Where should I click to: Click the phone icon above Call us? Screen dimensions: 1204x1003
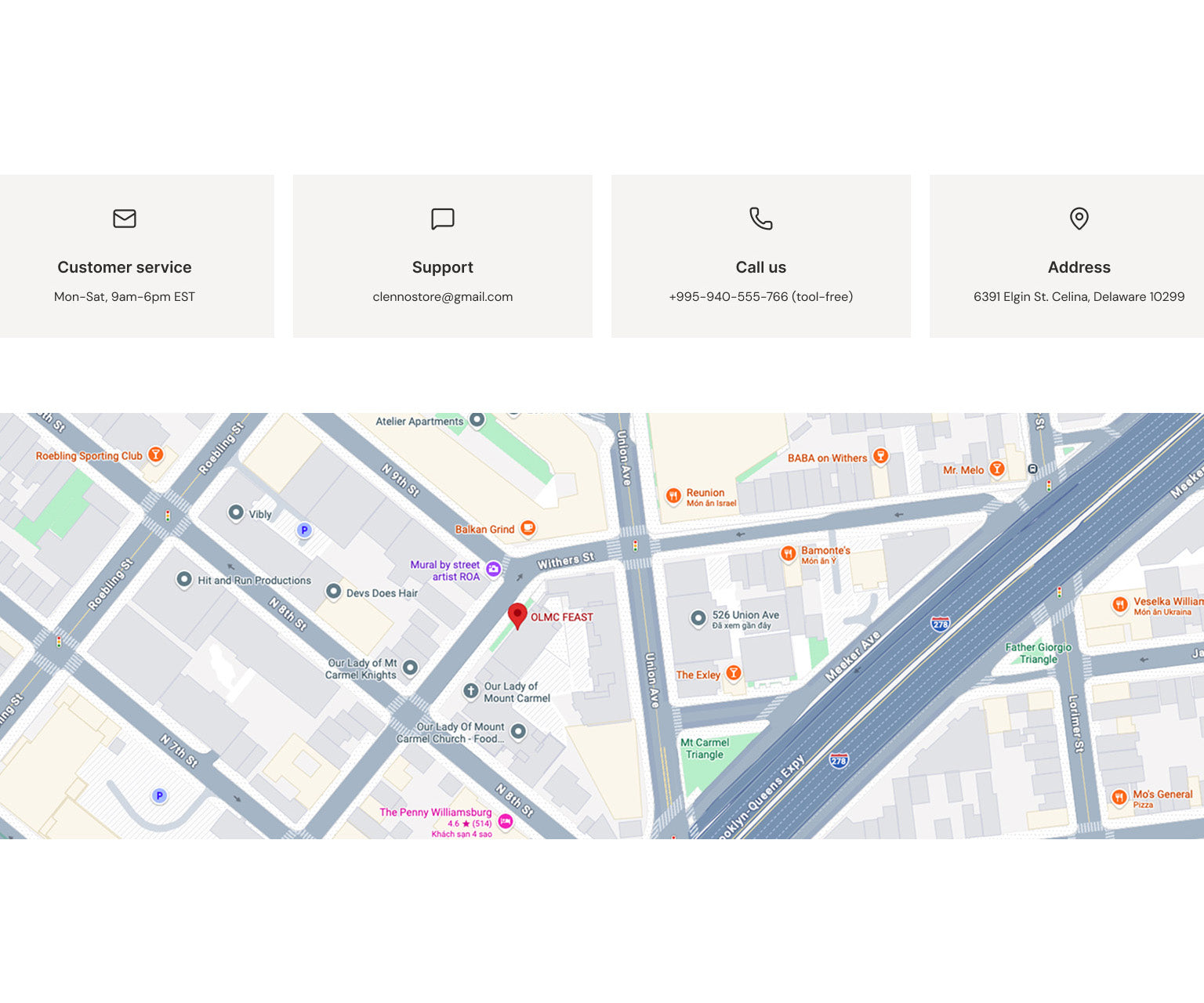pyautogui.click(x=760, y=219)
